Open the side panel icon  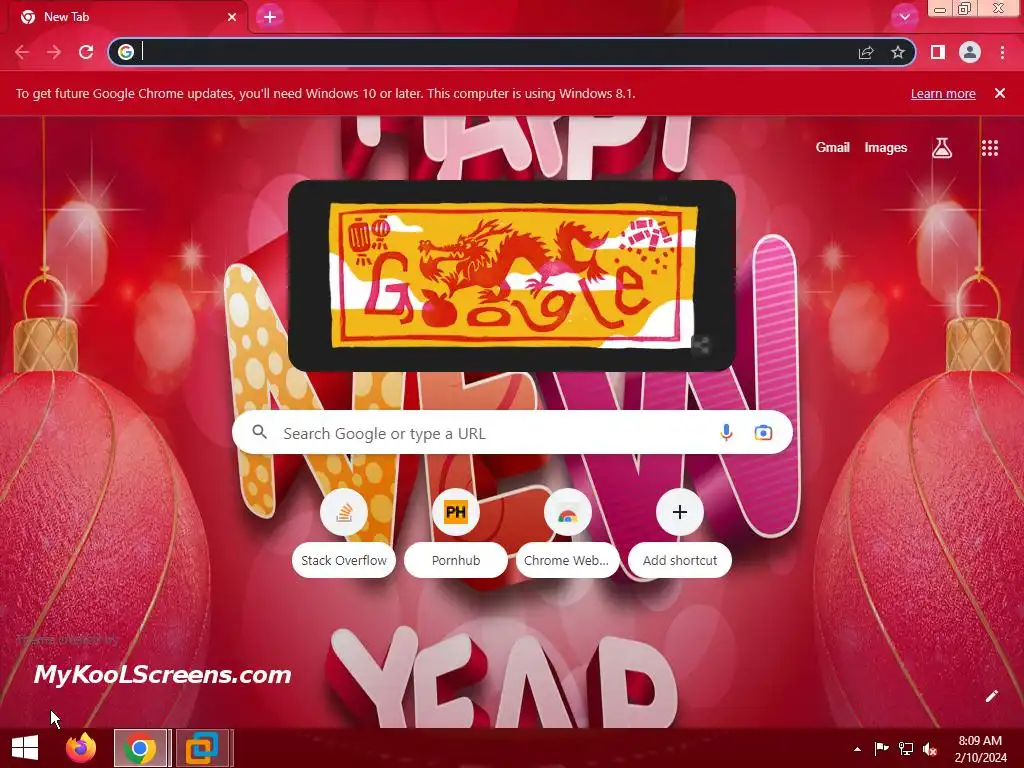pyautogui.click(x=938, y=52)
